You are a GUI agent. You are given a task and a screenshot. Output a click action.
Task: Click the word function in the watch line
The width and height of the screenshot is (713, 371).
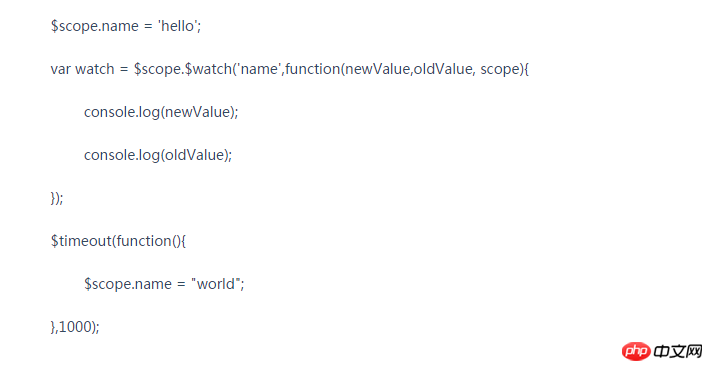pyautogui.click(x=313, y=69)
